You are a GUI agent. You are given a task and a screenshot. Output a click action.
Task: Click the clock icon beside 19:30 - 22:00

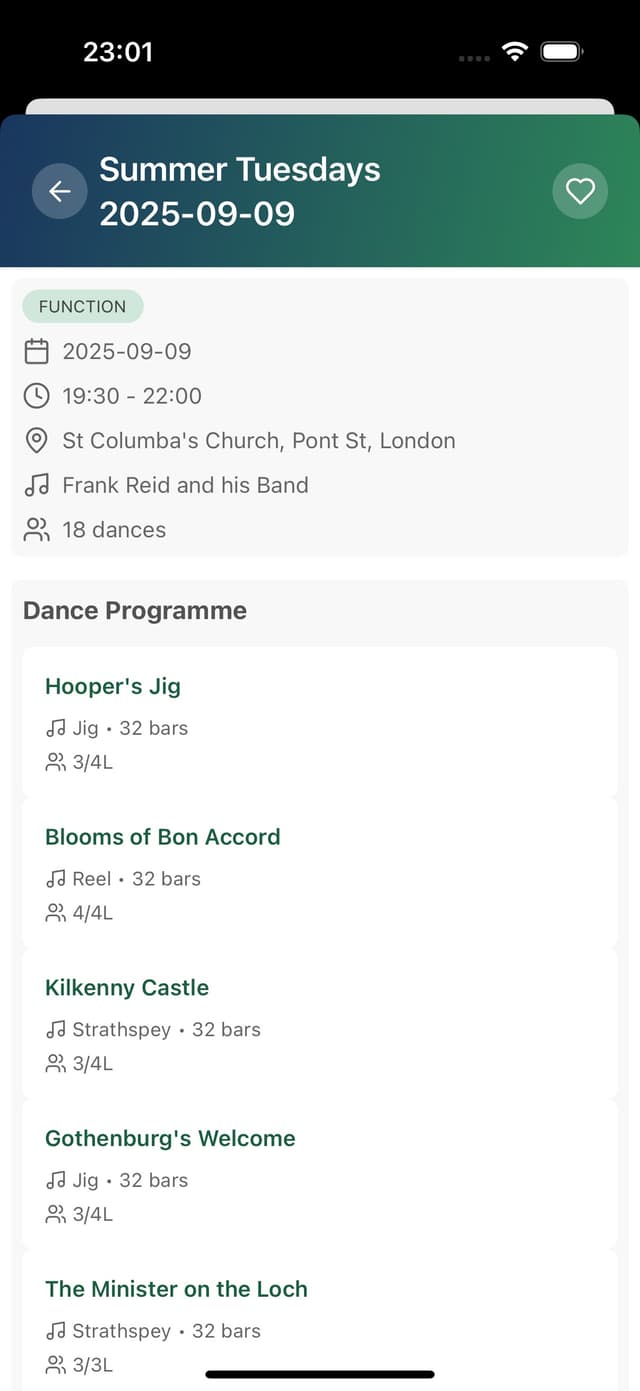click(x=37, y=396)
